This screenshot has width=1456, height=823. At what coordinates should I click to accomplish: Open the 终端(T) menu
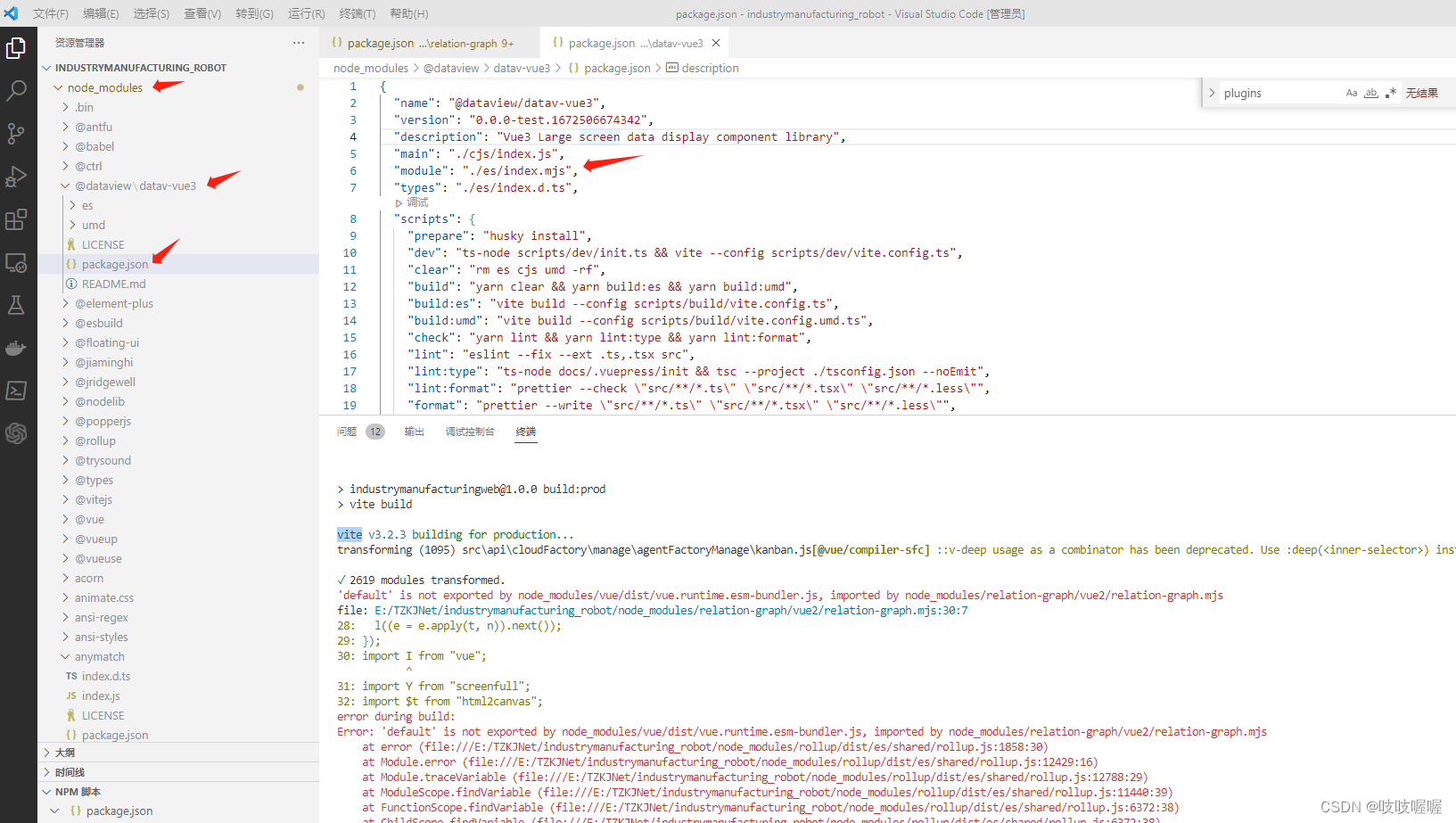click(x=358, y=13)
